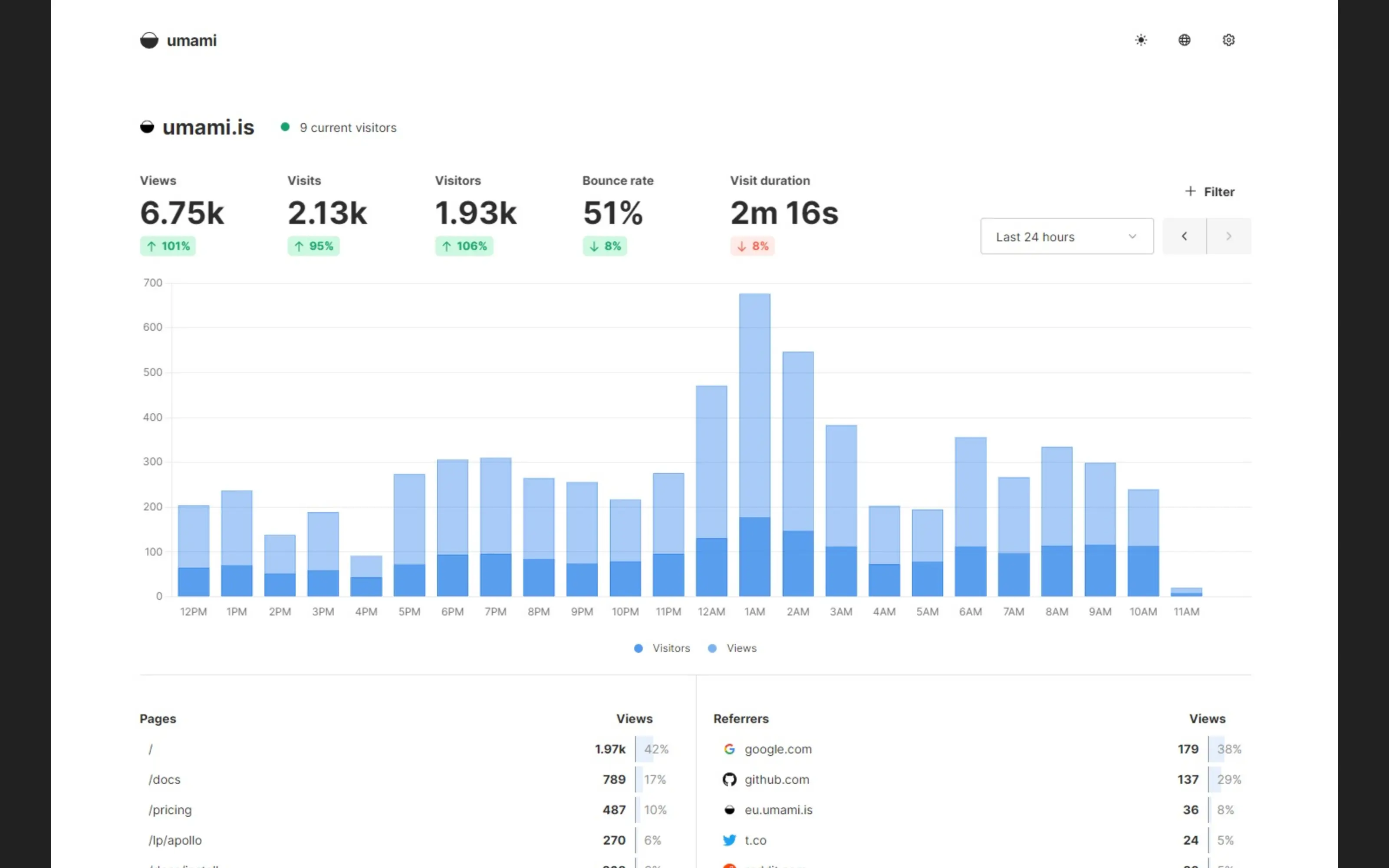Viewport: 1389px width, 868px height.
Task: Click the green 8% bounce rate badge
Action: (x=605, y=246)
